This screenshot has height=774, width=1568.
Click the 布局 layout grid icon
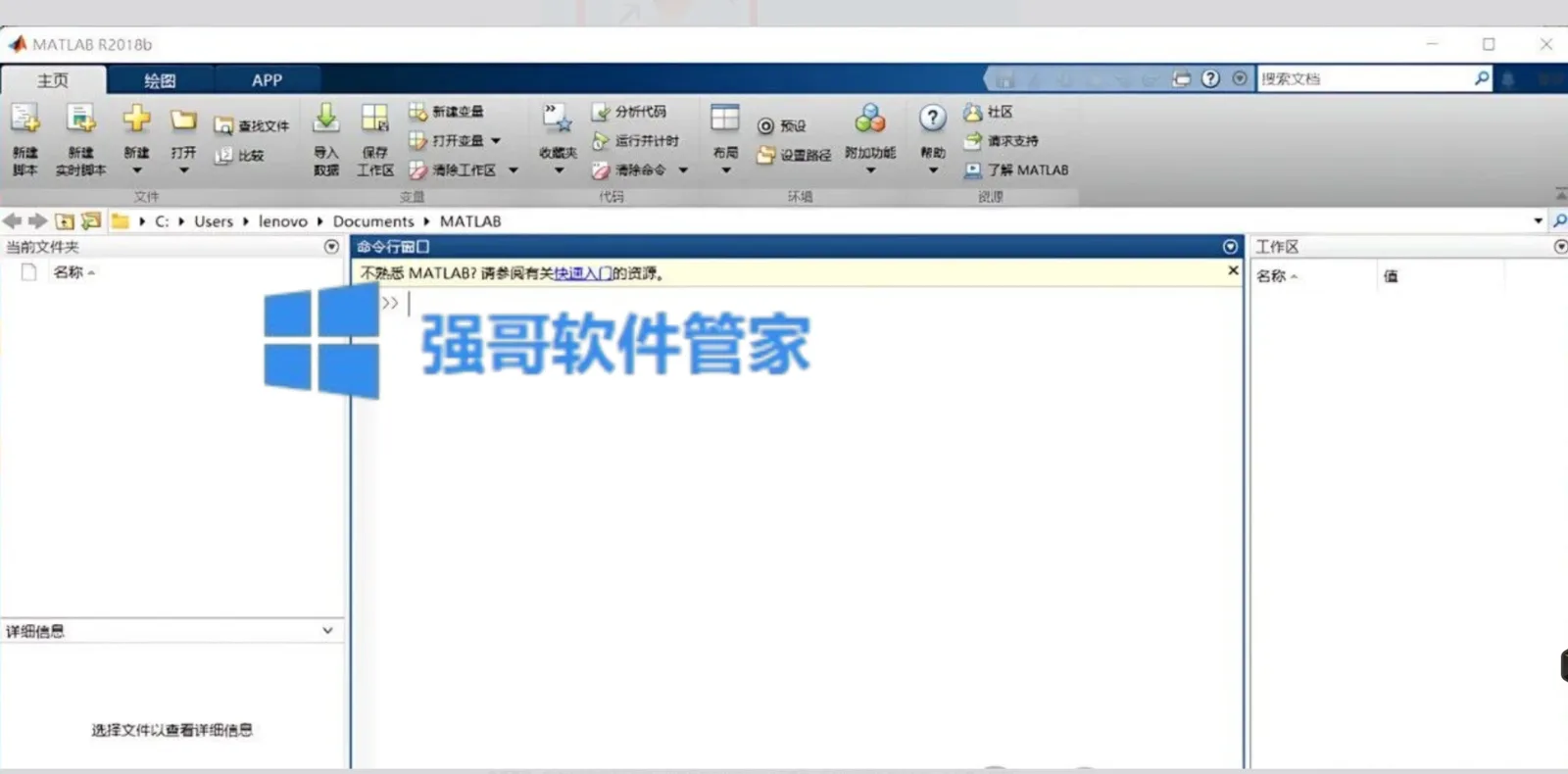[x=725, y=118]
